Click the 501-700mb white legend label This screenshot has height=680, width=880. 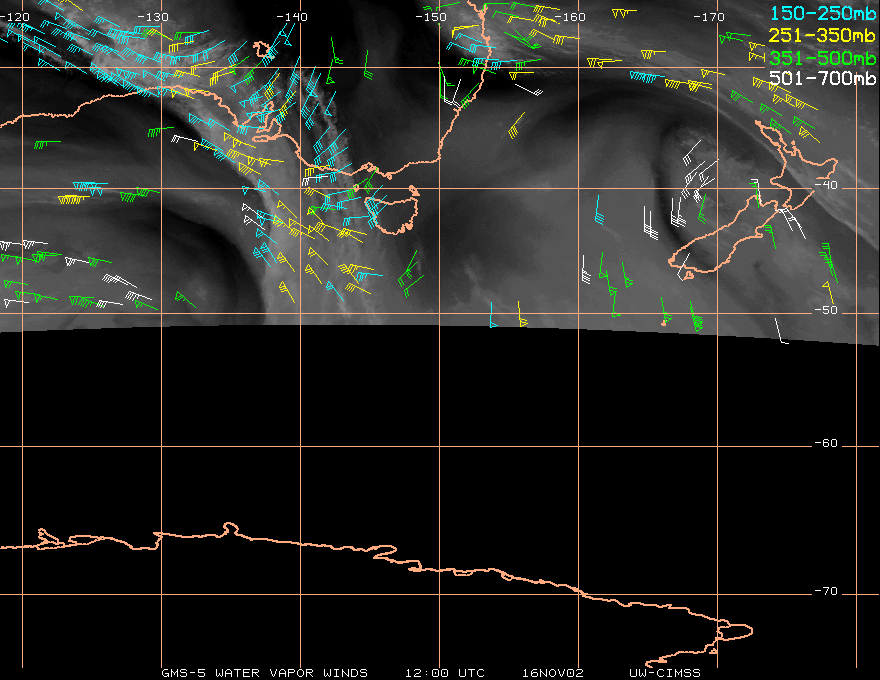[x=822, y=78]
